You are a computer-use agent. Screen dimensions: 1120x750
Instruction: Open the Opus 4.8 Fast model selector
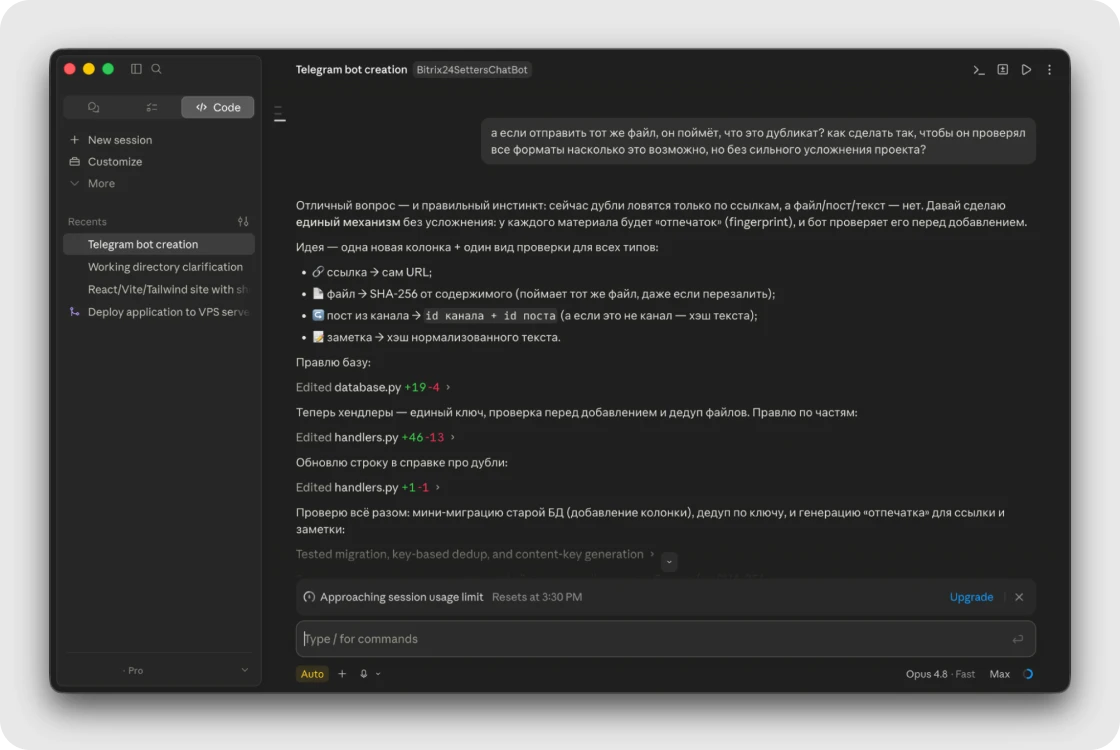point(940,674)
